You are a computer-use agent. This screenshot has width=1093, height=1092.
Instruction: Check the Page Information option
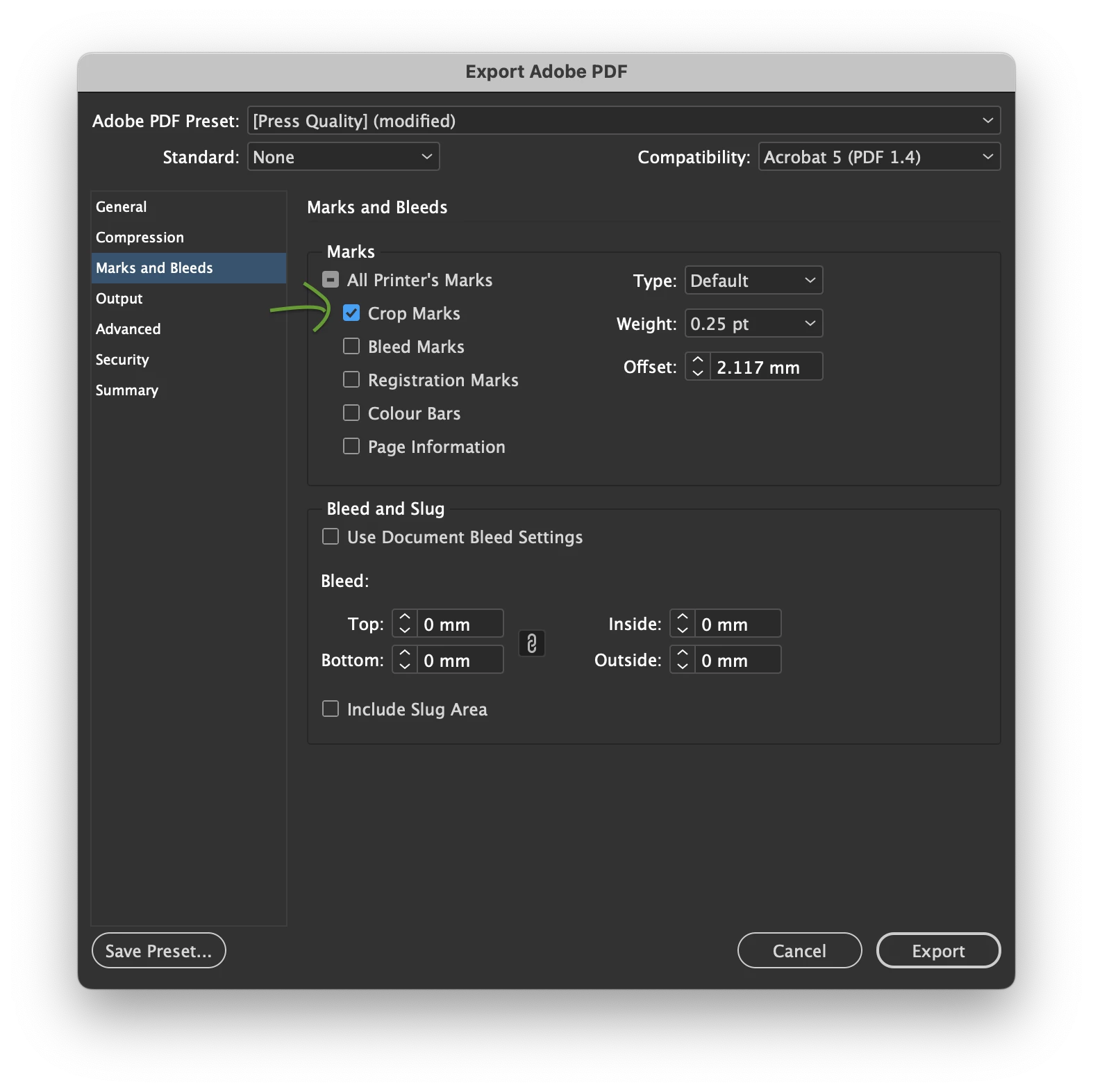click(x=351, y=447)
